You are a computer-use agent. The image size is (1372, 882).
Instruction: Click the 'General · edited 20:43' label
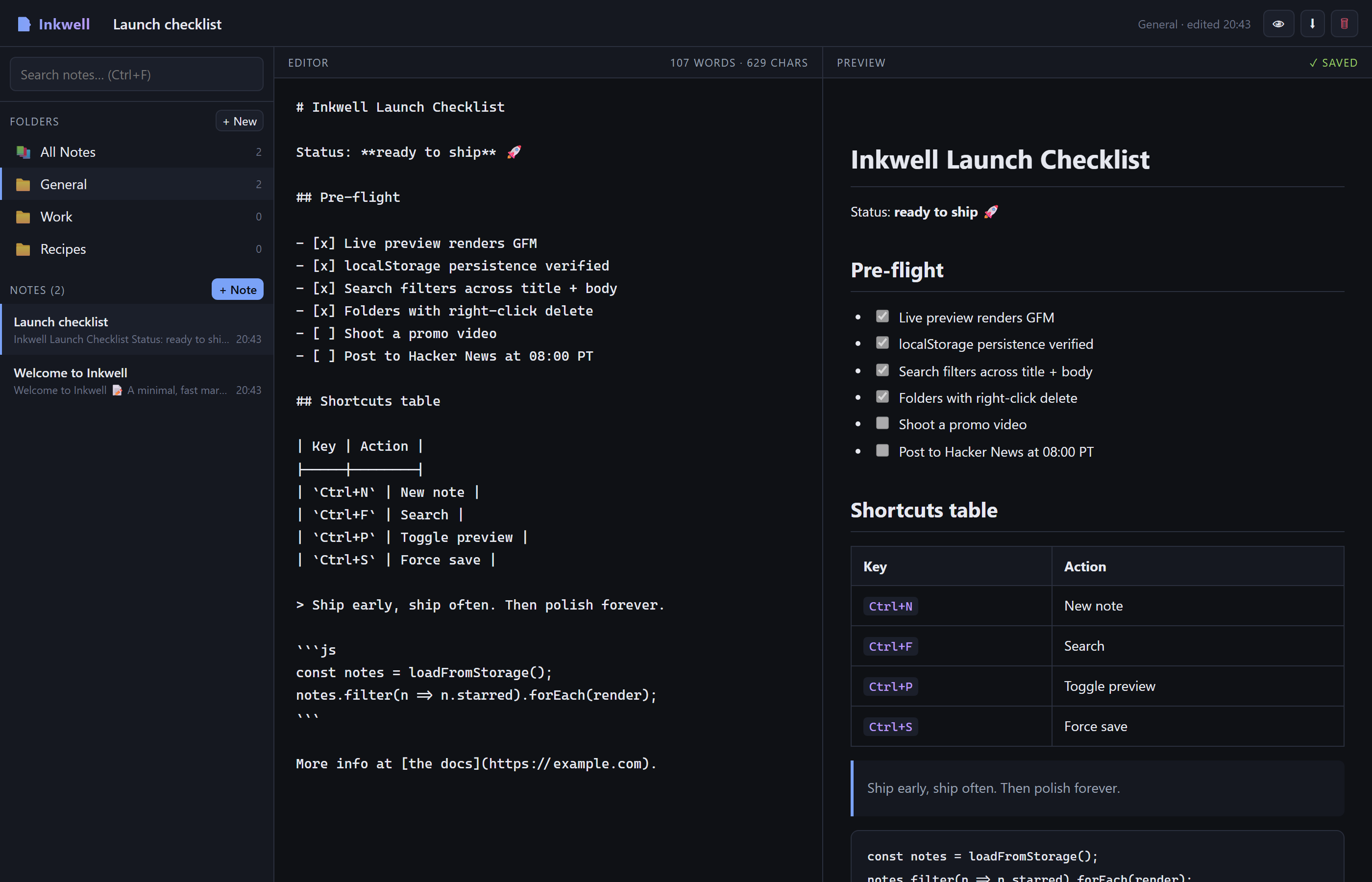[1194, 24]
